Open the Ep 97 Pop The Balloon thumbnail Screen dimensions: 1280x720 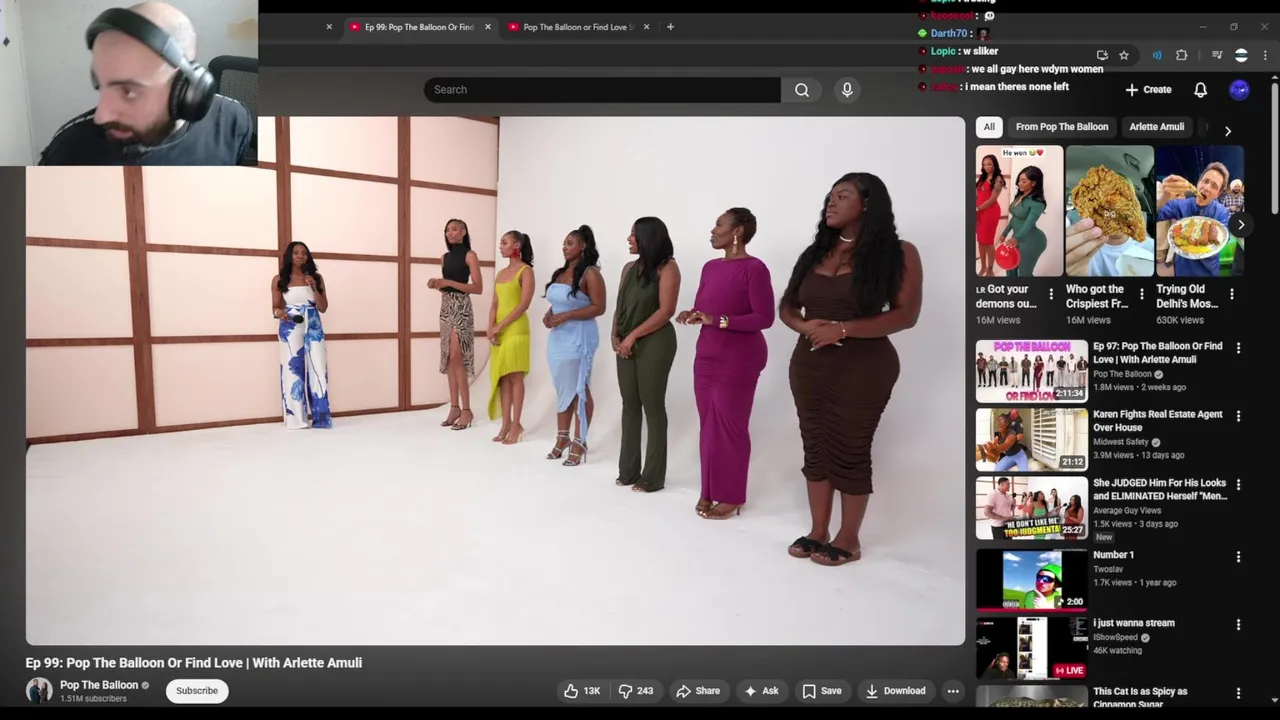click(1032, 371)
